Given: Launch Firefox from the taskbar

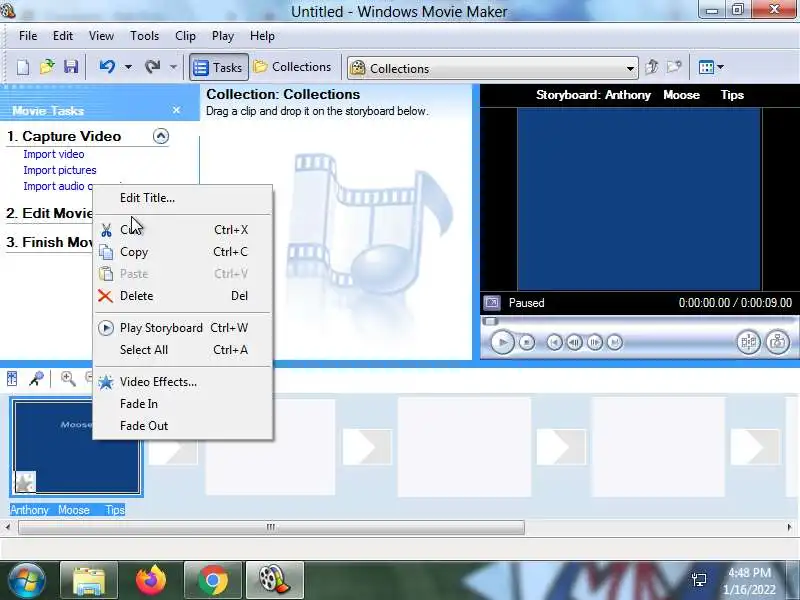Looking at the screenshot, I should tap(151, 580).
